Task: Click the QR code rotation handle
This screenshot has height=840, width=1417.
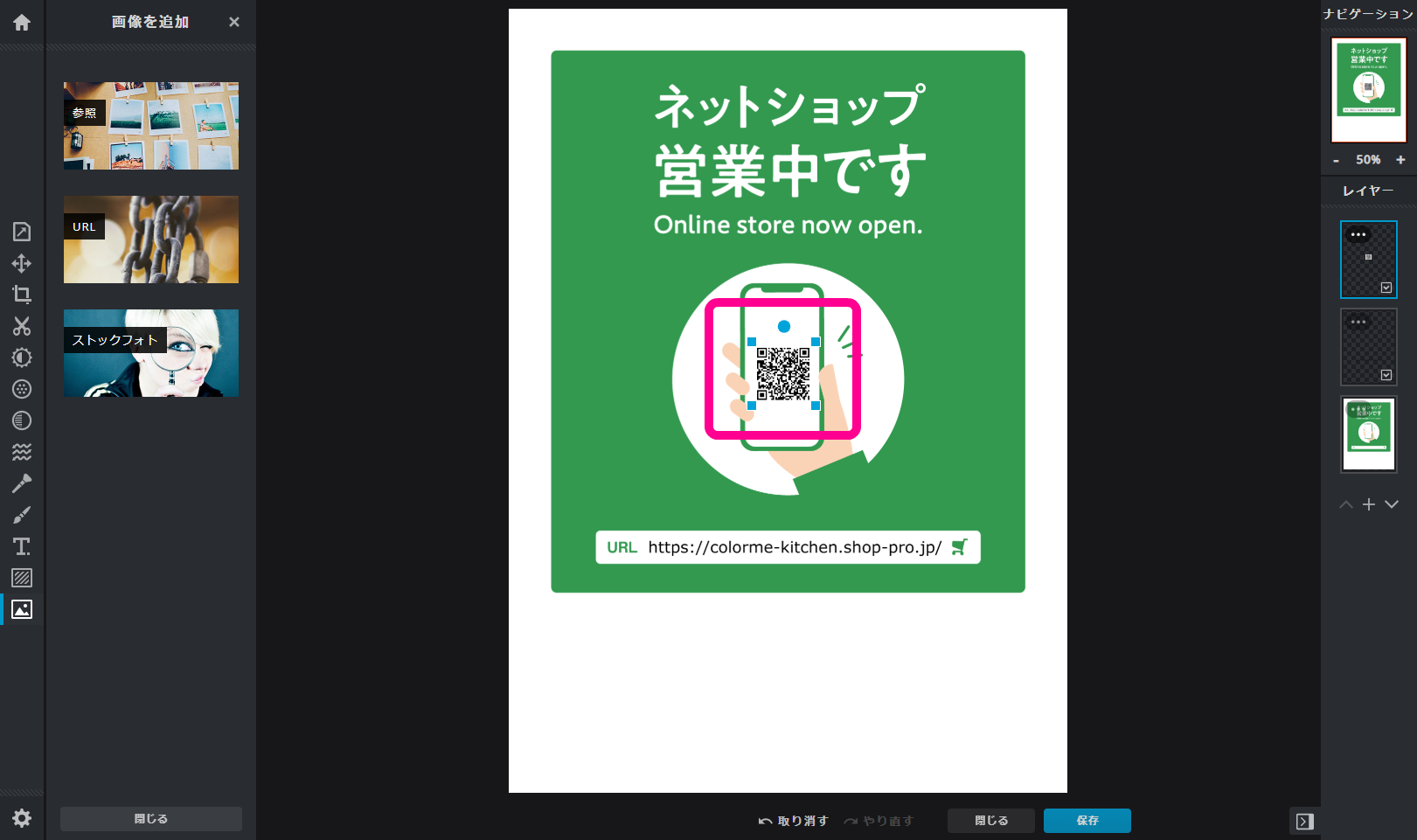Action: tap(784, 326)
